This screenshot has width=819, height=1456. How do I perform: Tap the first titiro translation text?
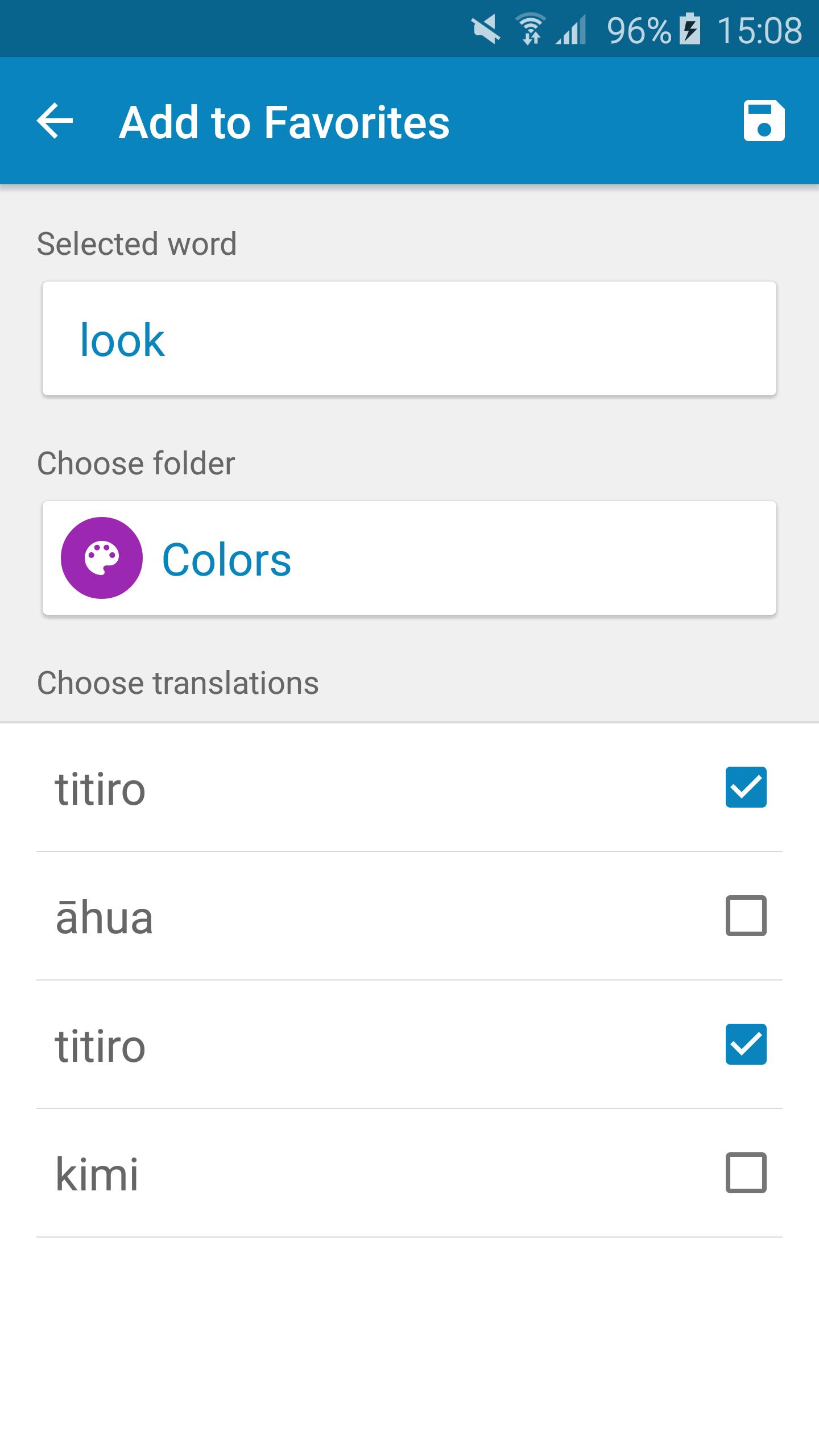pos(100,789)
